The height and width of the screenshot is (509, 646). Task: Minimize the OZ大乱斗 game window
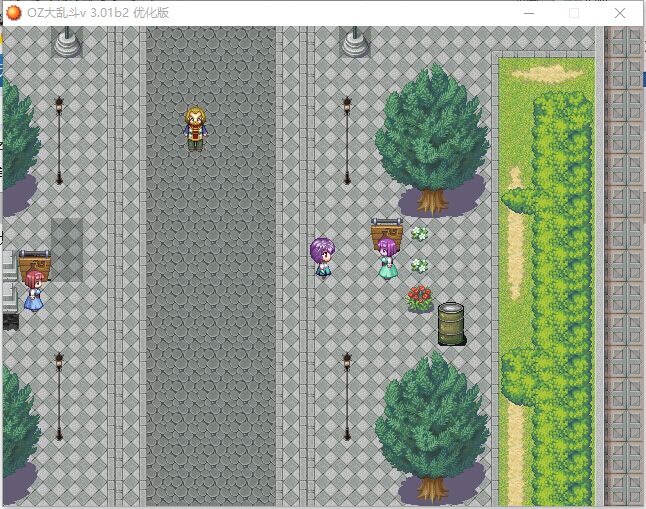click(x=529, y=13)
